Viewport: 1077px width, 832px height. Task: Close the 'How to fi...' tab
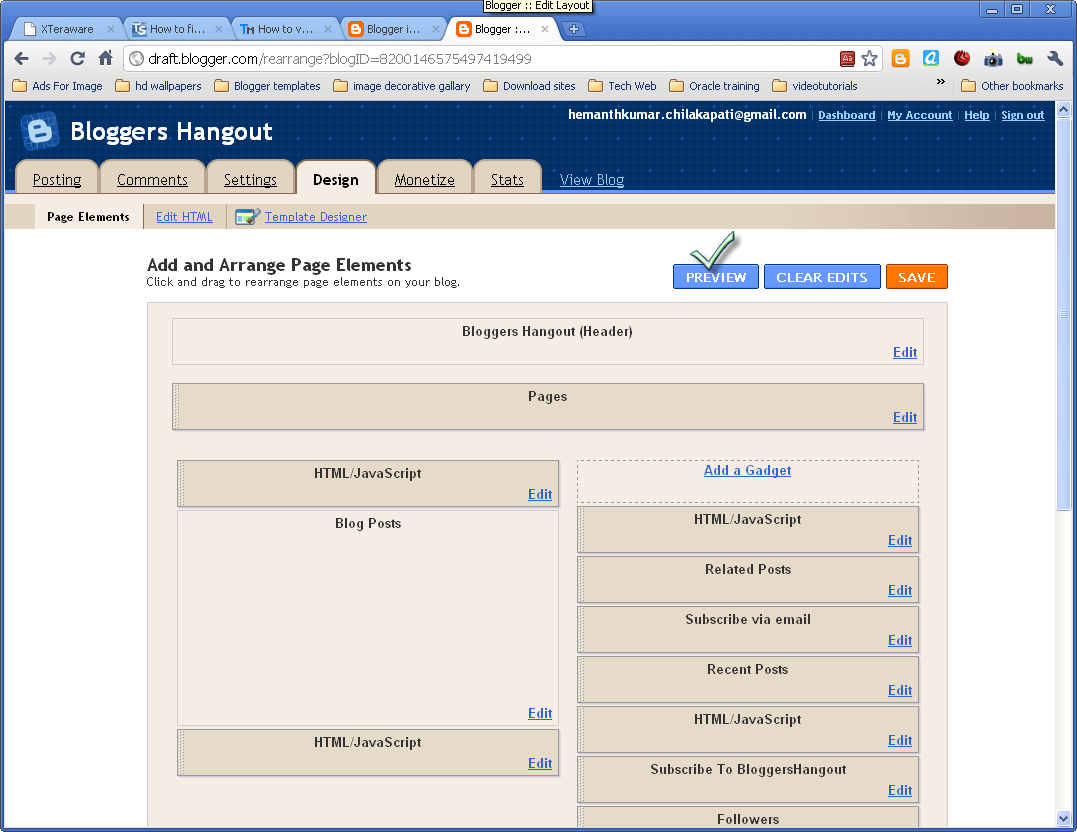(x=218, y=29)
